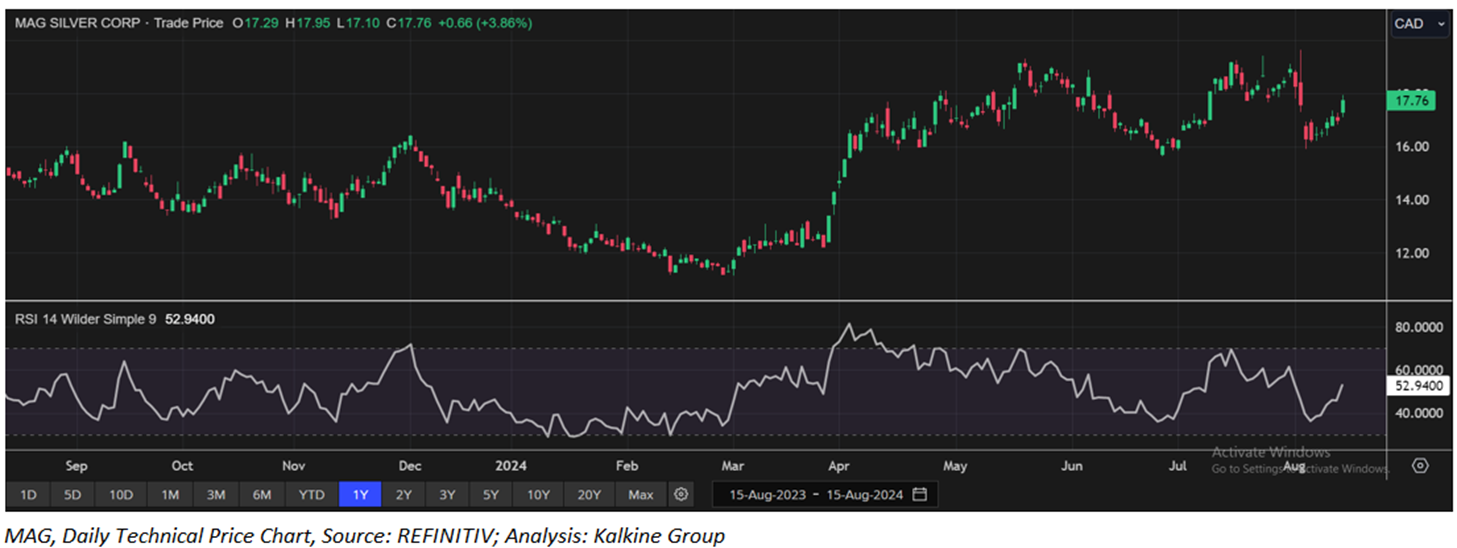Viewport: 1457px width, 548px height.
Task: Choose the 3Y time range
Action: (447, 494)
